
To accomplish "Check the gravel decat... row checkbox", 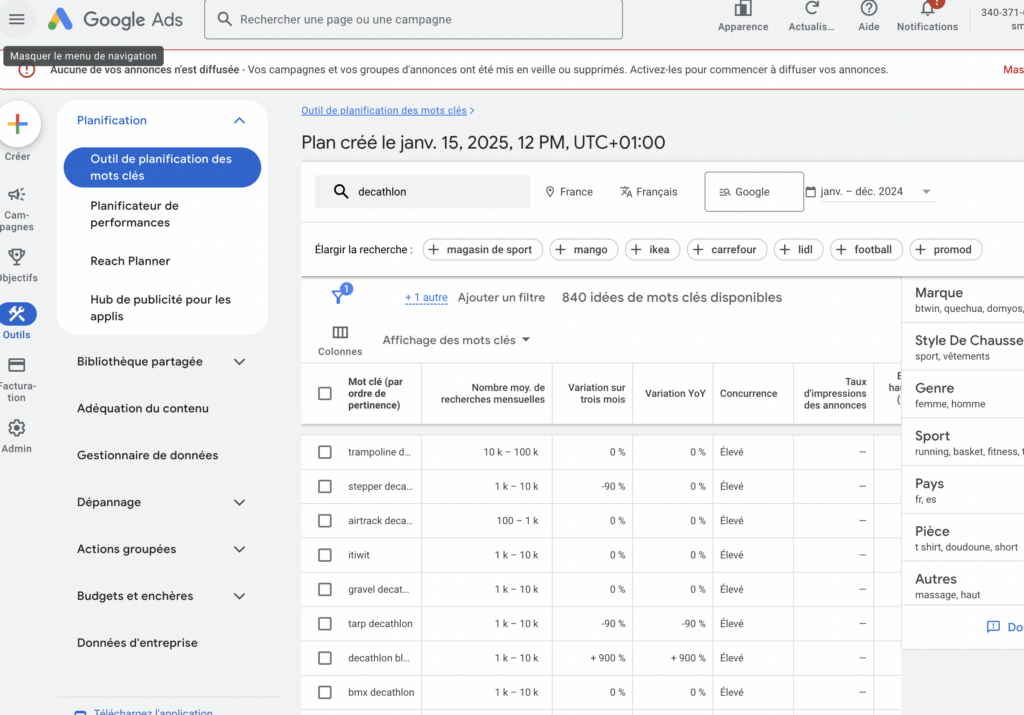I will (325, 589).
